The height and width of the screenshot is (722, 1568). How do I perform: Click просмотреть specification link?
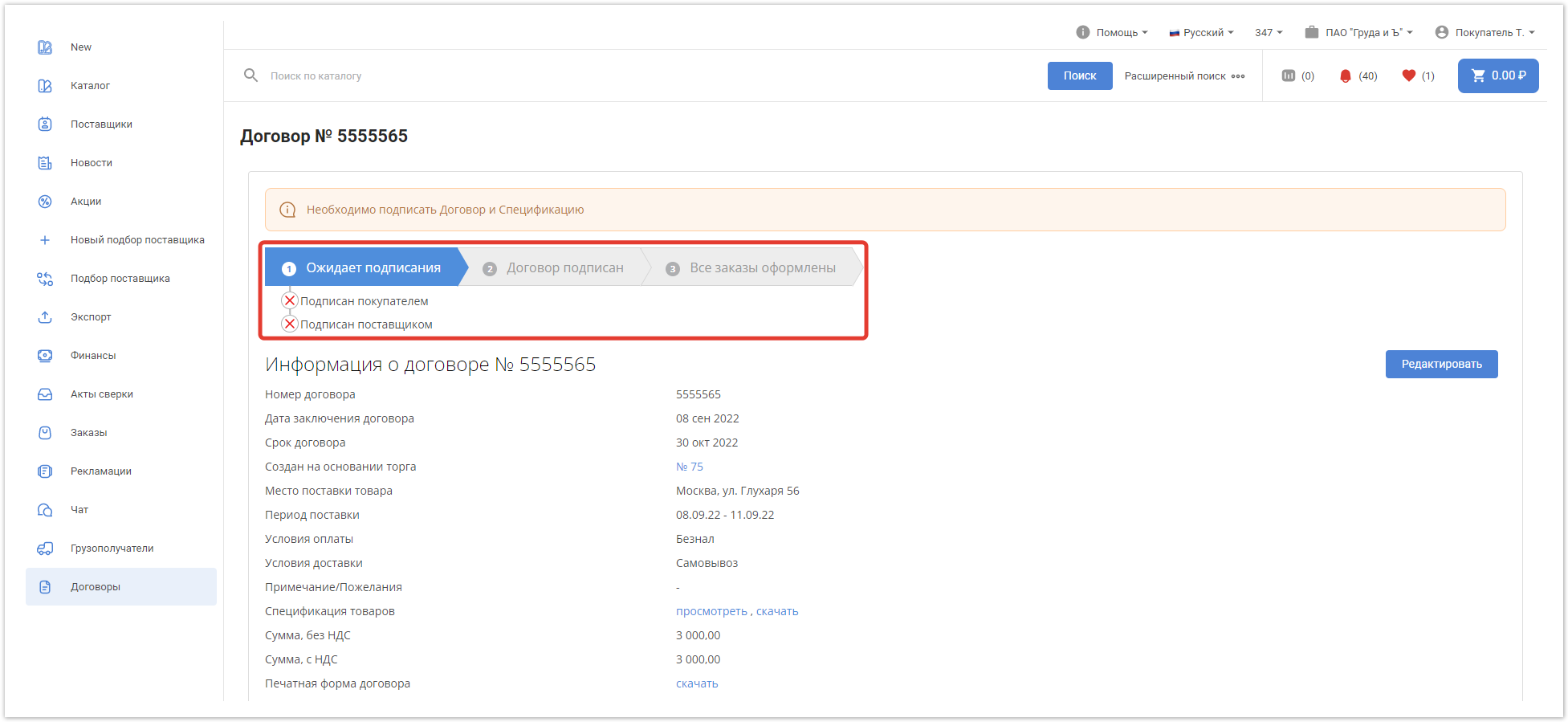coord(711,611)
